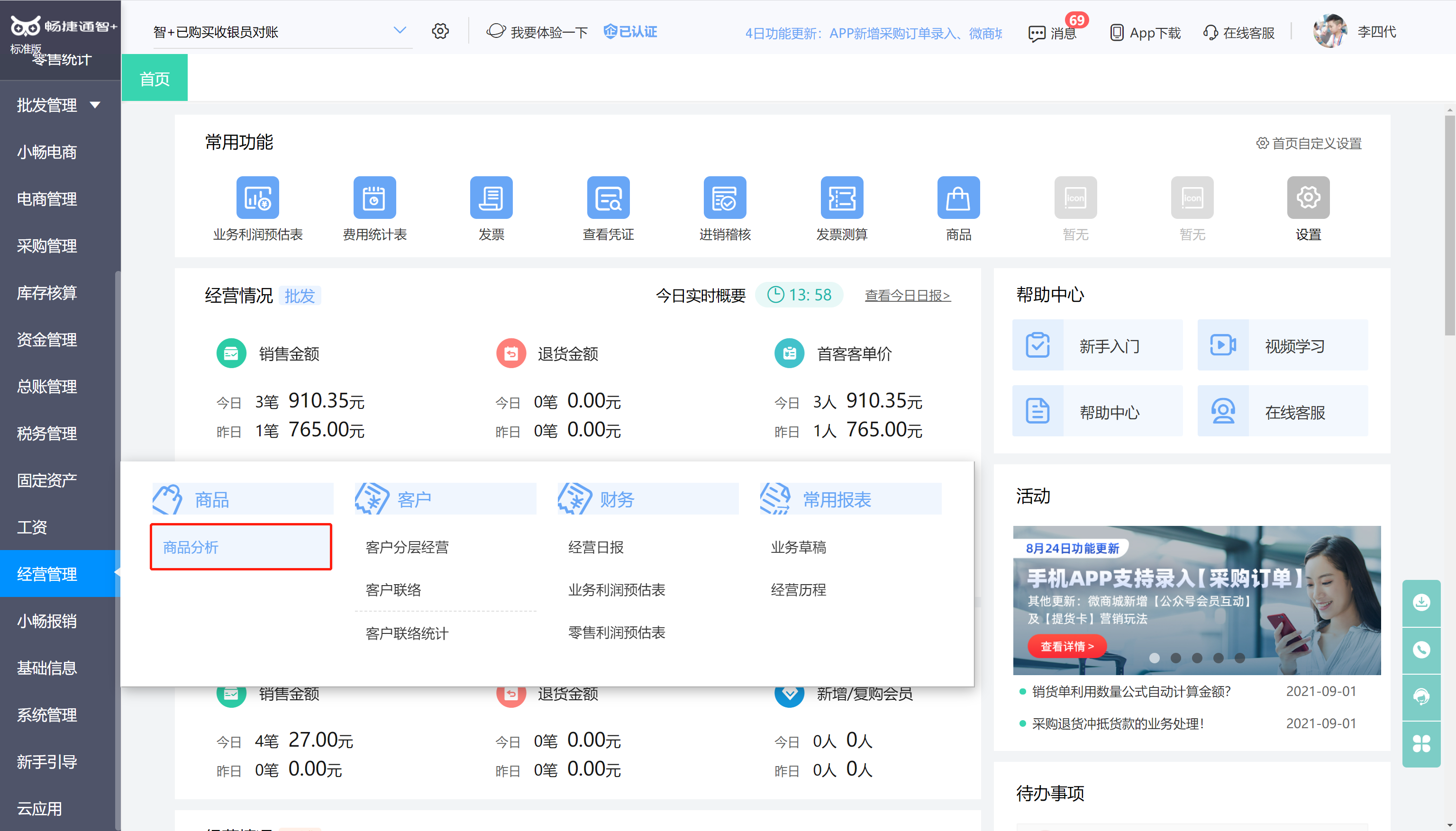Expand the 批发管理 sidebar menu arrow
The height and width of the screenshot is (831, 1456).
pyautogui.click(x=95, y=105)
